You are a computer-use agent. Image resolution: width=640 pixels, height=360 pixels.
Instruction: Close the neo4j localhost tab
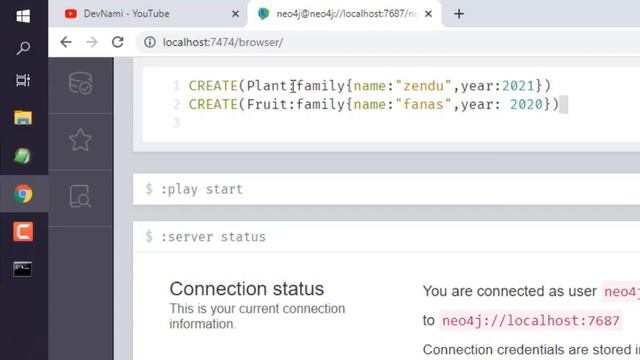tap(429, 14)
